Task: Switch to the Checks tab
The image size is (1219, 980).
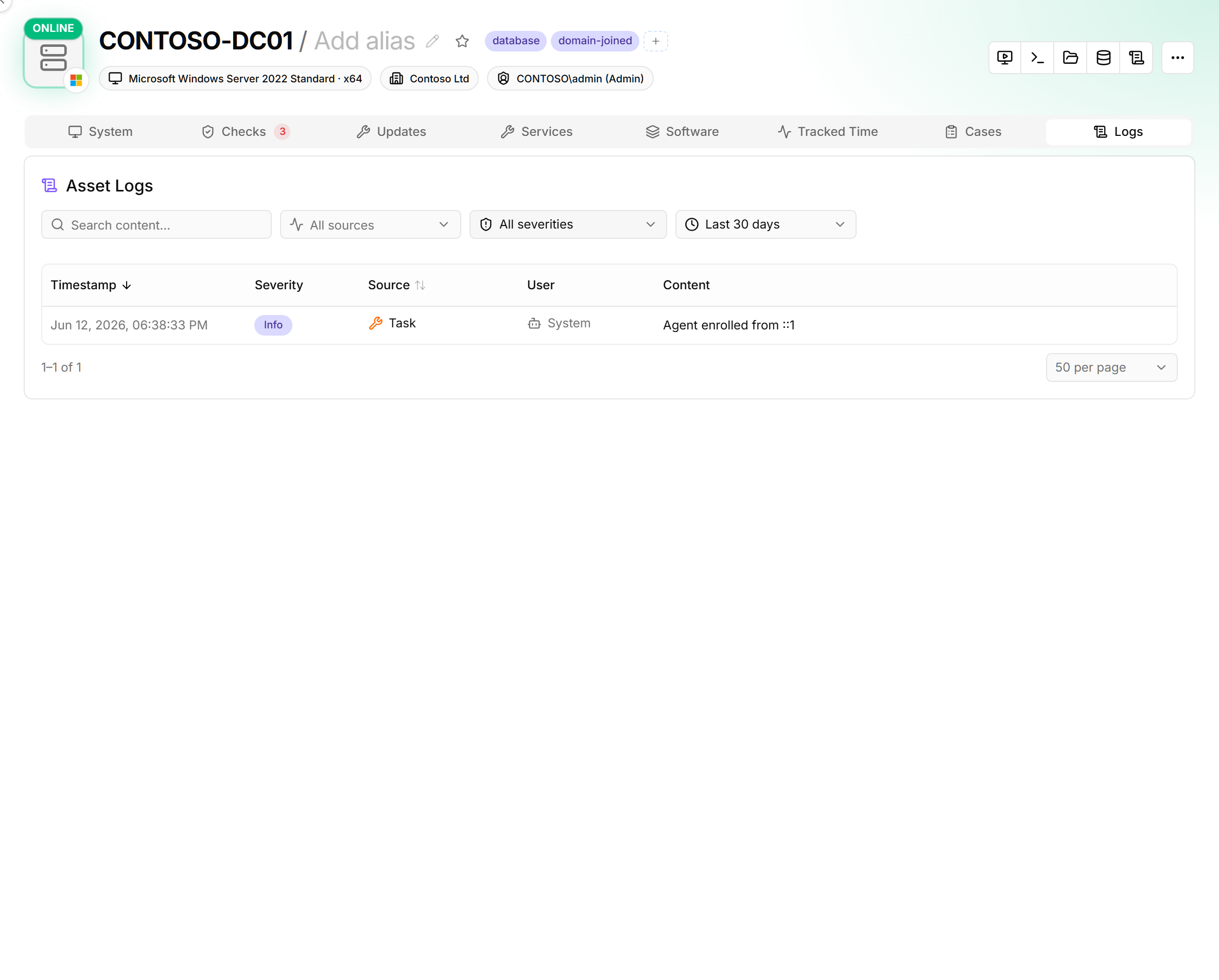Action: click(x=246, y=132)
